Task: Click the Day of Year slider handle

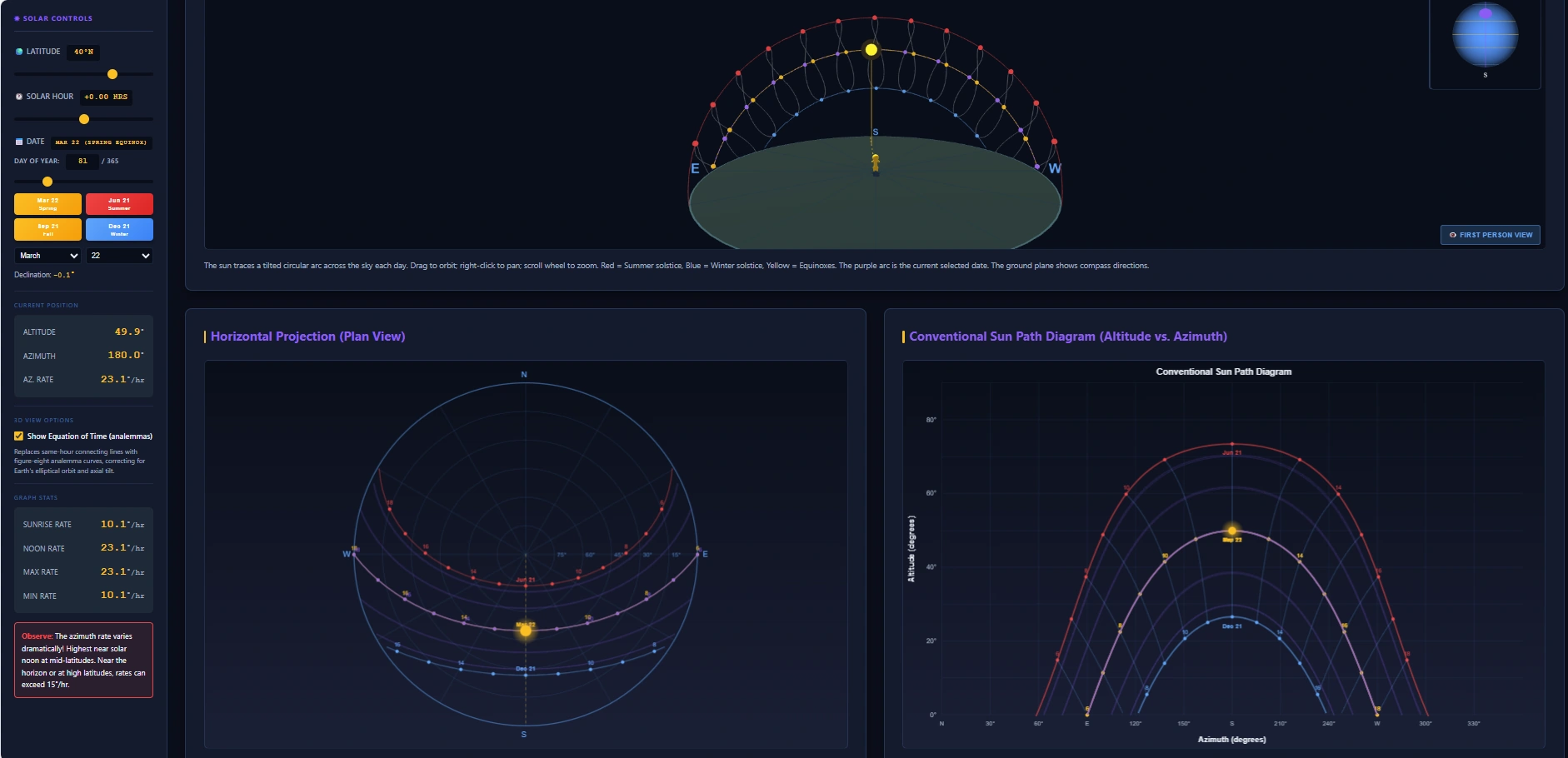Action: [x=47, y=182]
